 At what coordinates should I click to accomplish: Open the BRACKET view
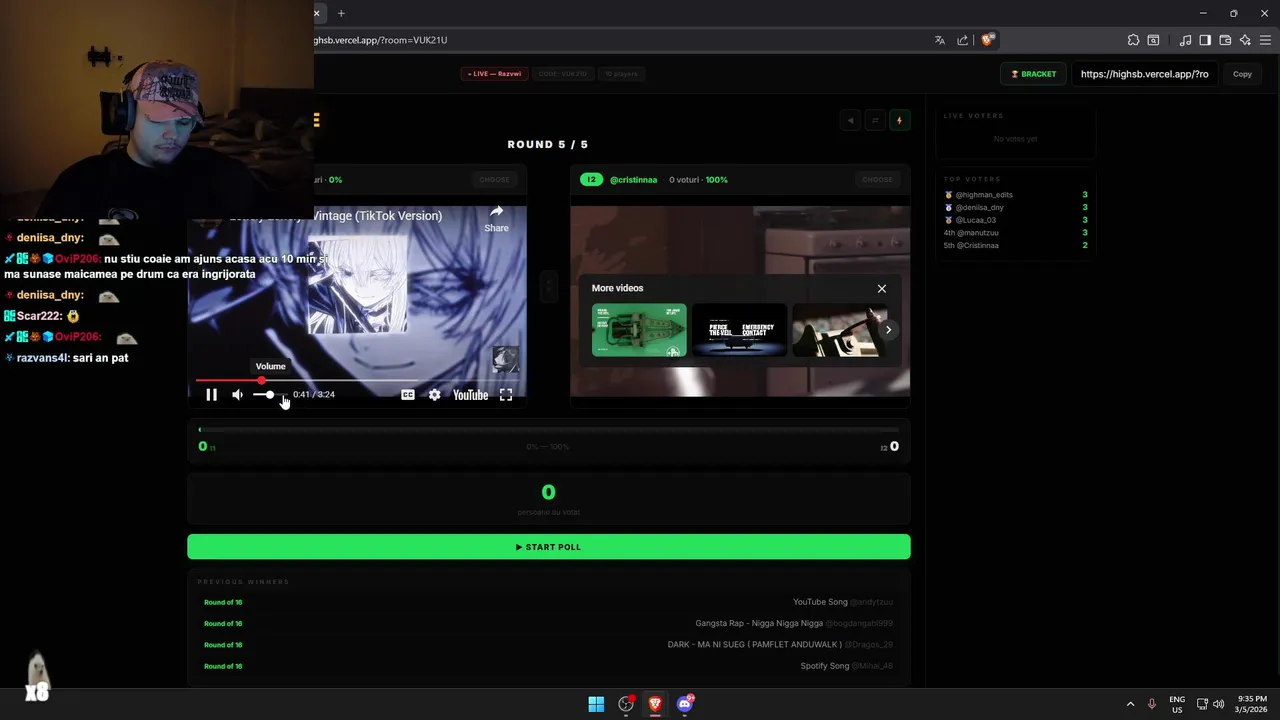[x=1034, y=74]
